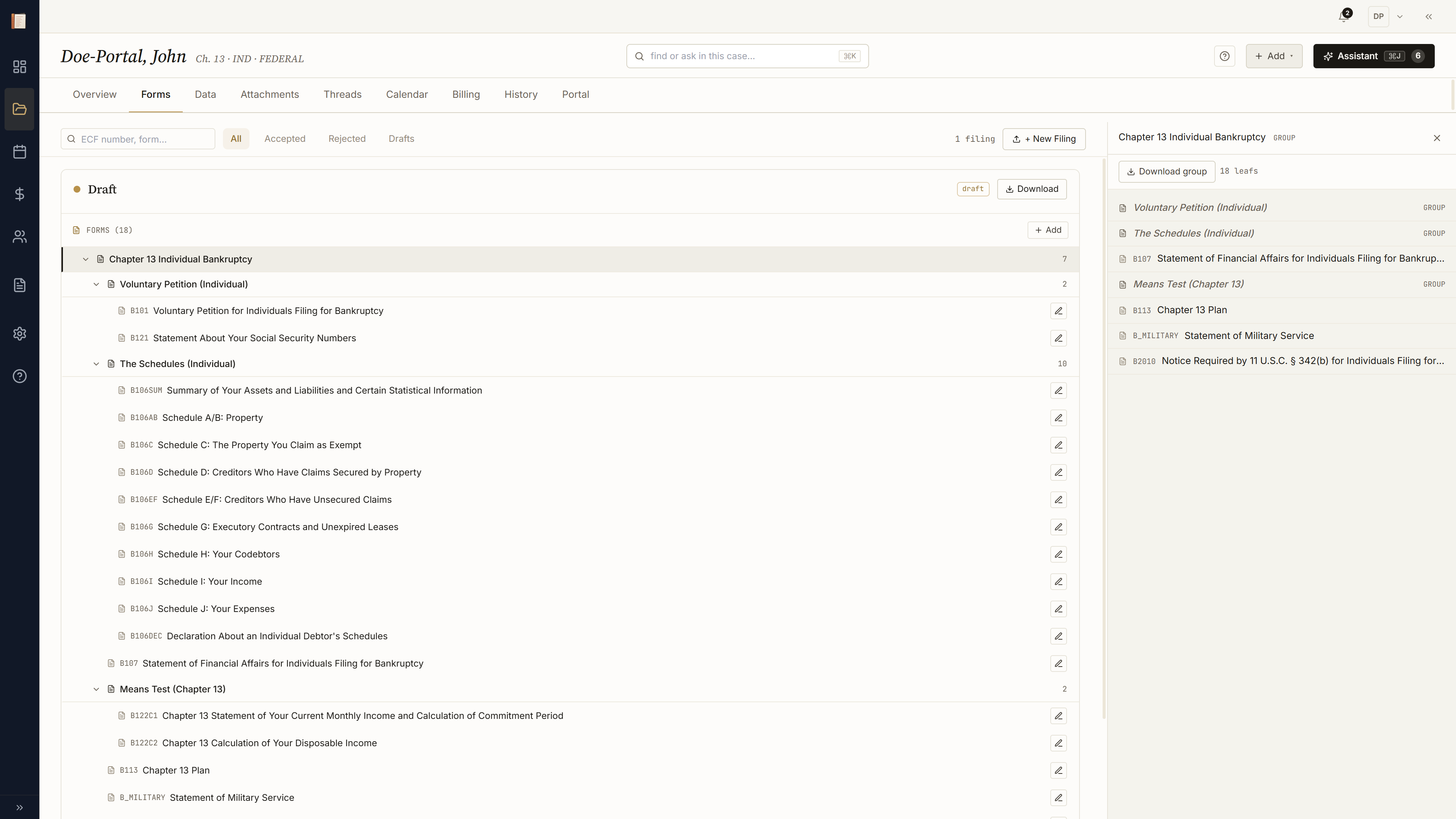Open the cases folder icon in sidebar
1456x819 pixels.
(19, 109)
